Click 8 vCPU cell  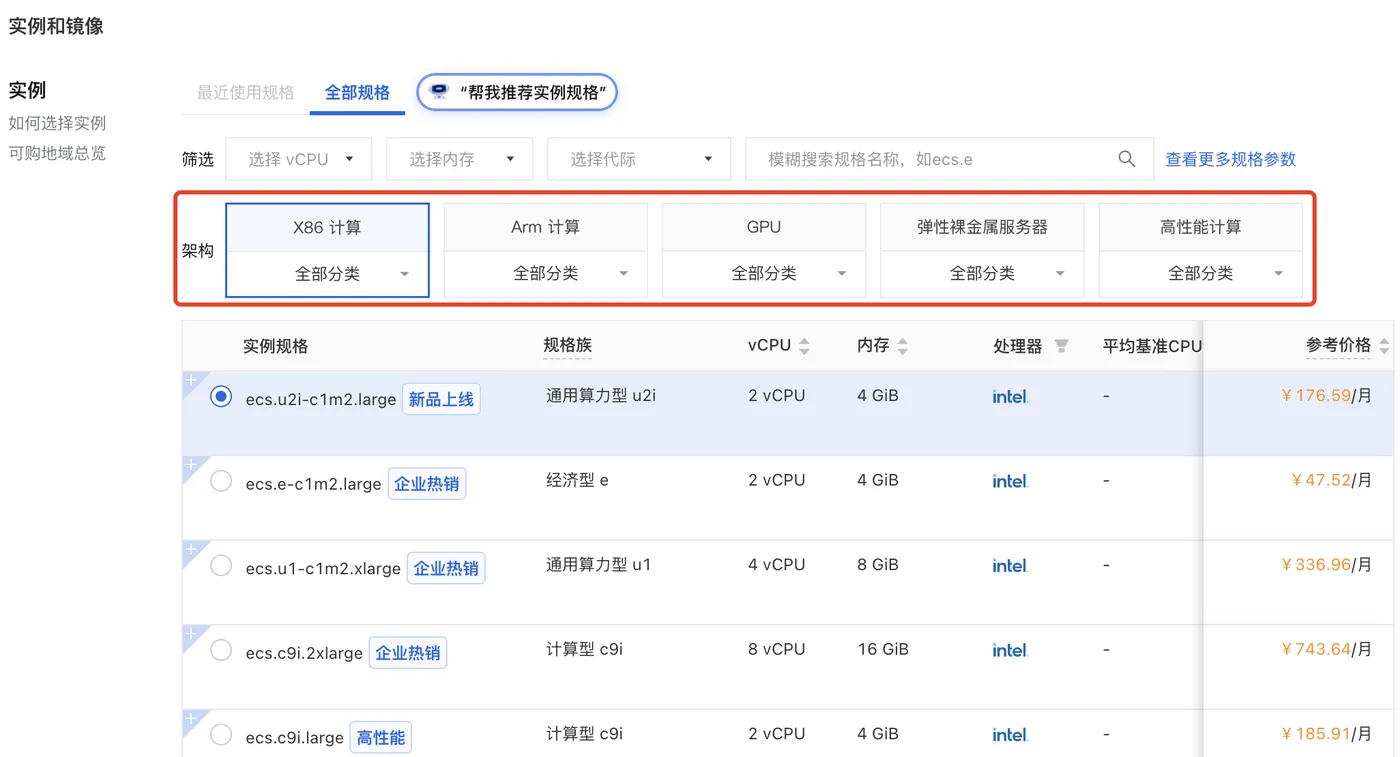776,650
